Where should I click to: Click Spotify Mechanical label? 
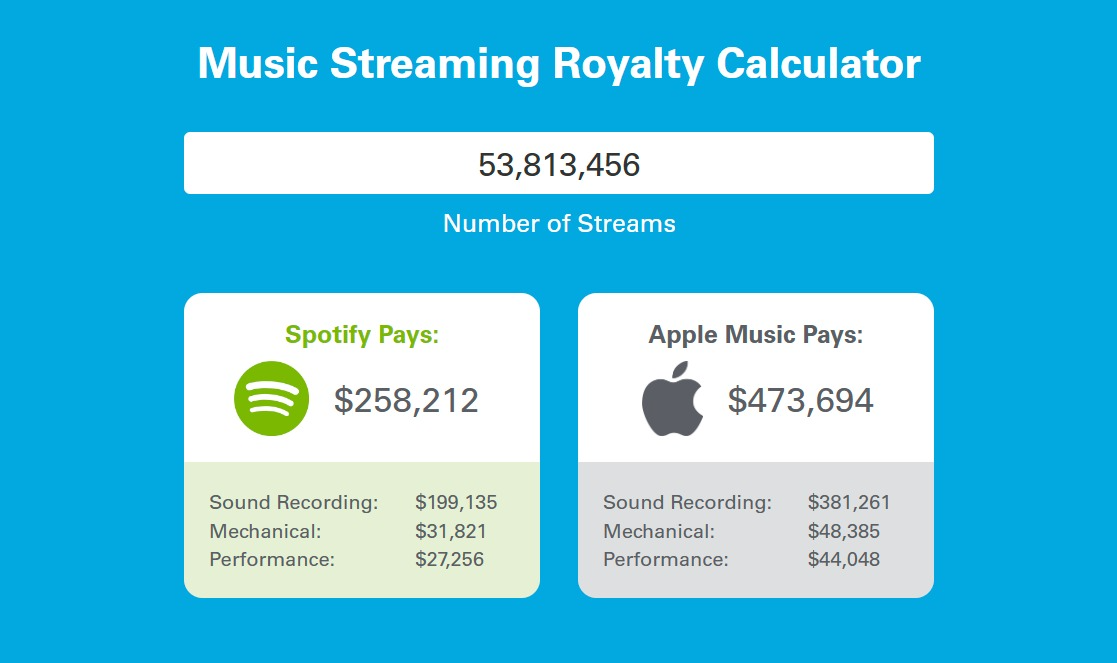coord(265,531)
